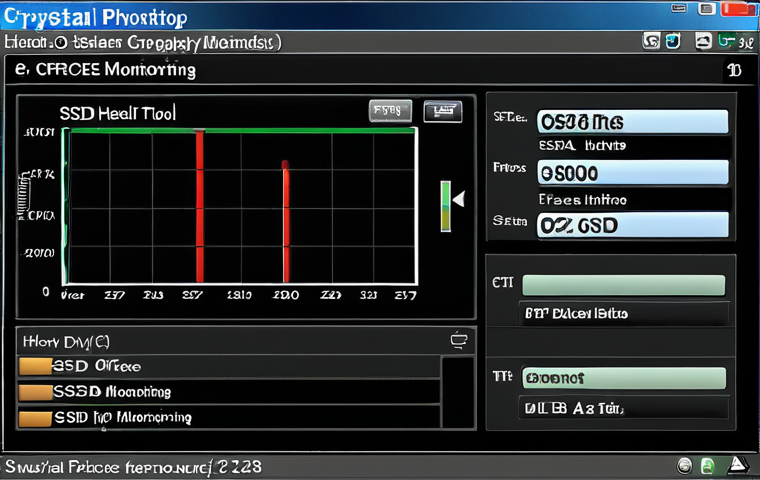Click the pale green CTI progress bar

(x=624, y=285)
